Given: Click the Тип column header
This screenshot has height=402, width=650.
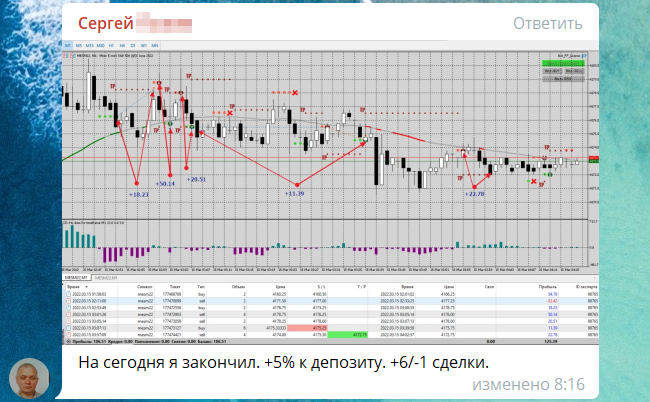Looking at the screenshot, I should (x=201, y=287).
